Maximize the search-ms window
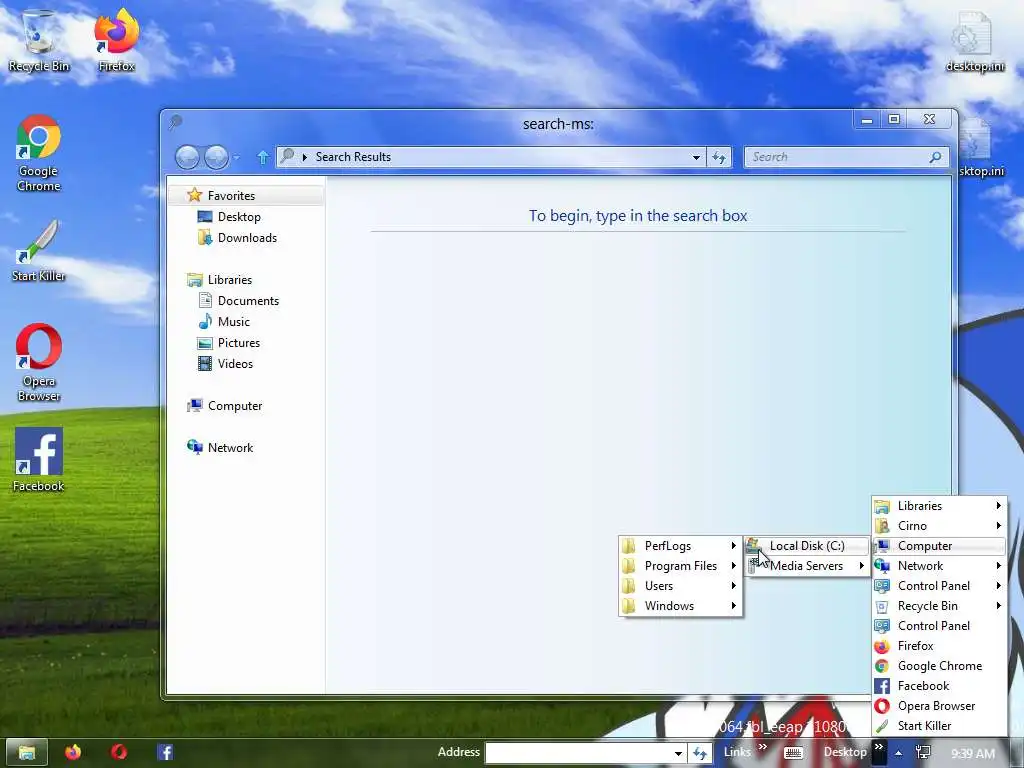This screenshot has height=768, width=1024. 894,120
